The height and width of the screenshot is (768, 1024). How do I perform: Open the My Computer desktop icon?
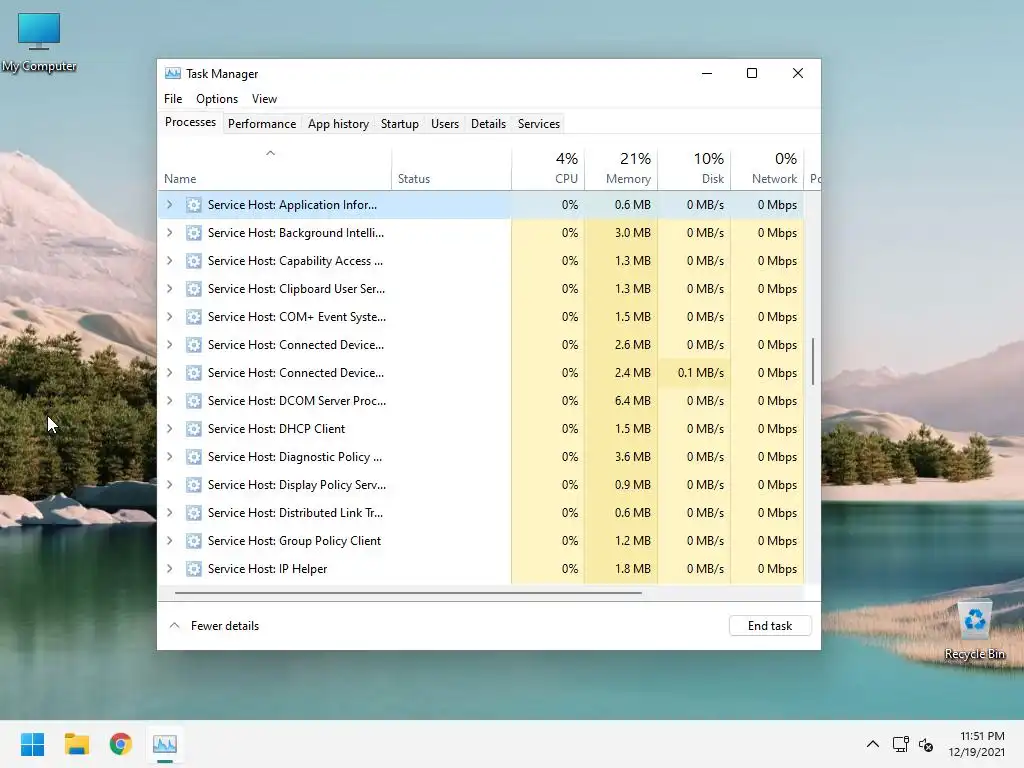tap(39, 42)
